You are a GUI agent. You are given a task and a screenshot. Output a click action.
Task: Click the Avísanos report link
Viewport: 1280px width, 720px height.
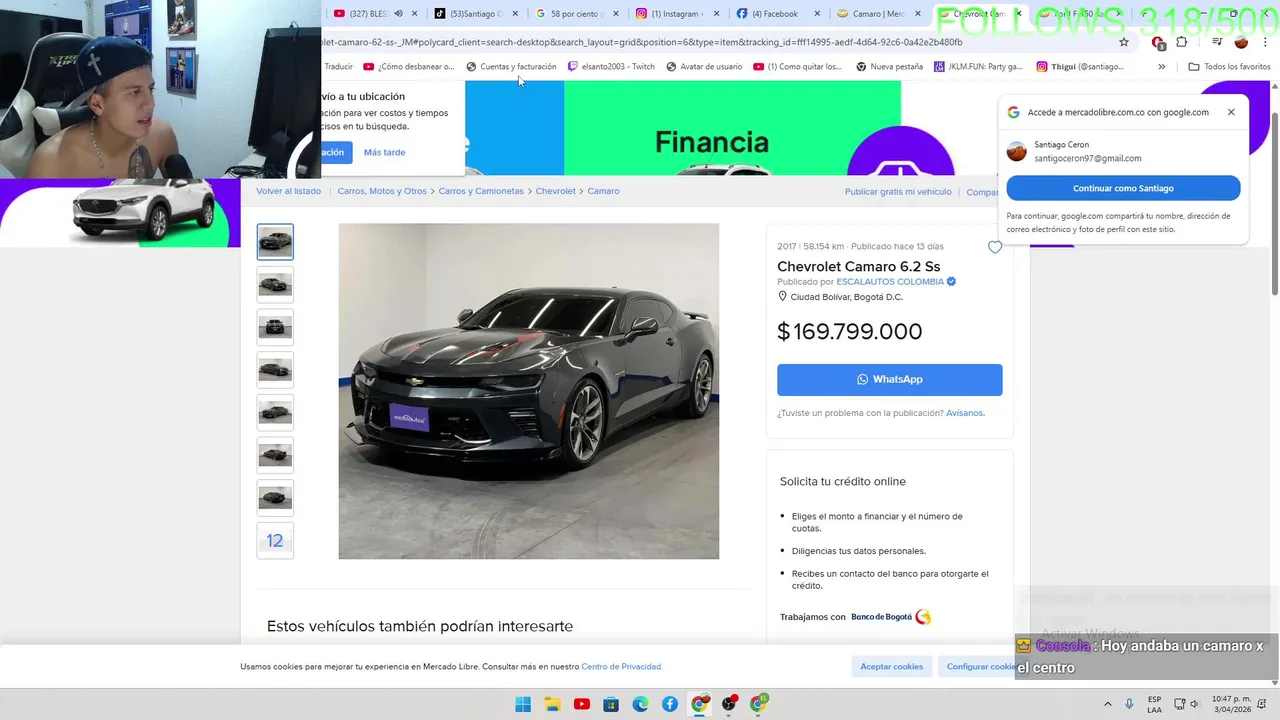point(965,413)
